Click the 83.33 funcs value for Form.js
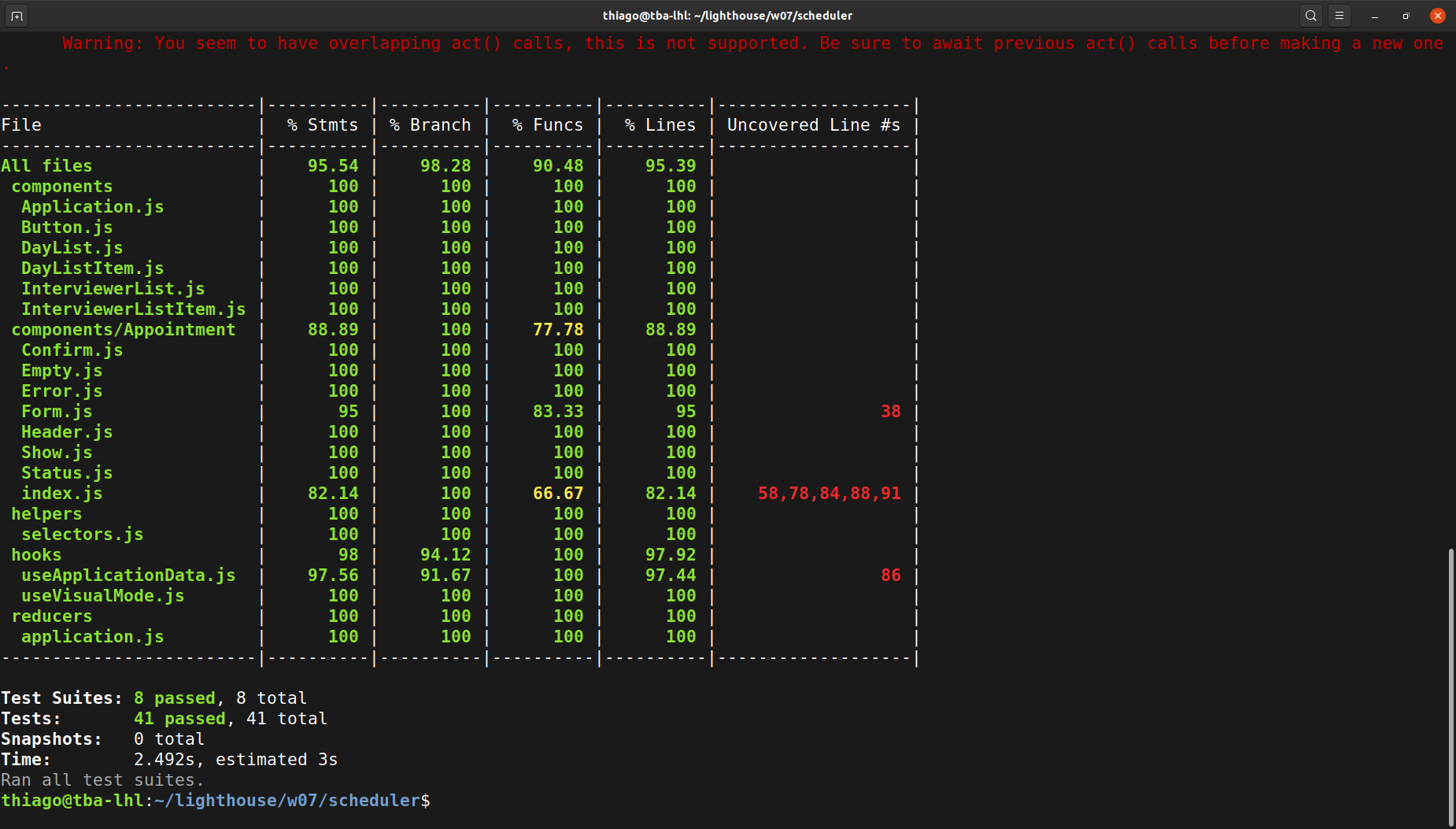This screenshot has width=1456, height=829. pyautogui.click(x=558, y=412)
